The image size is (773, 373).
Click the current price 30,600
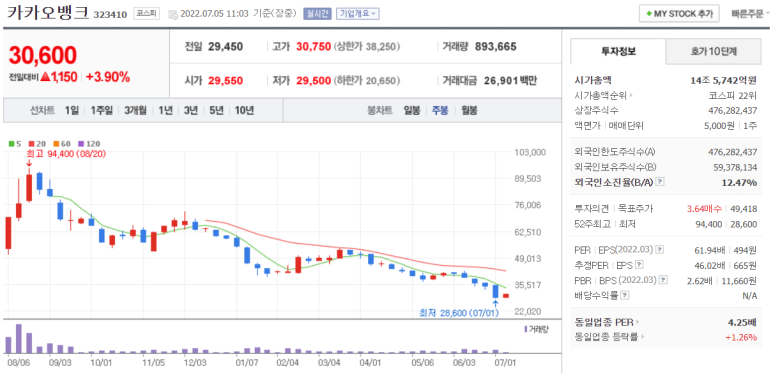(42, 55)
